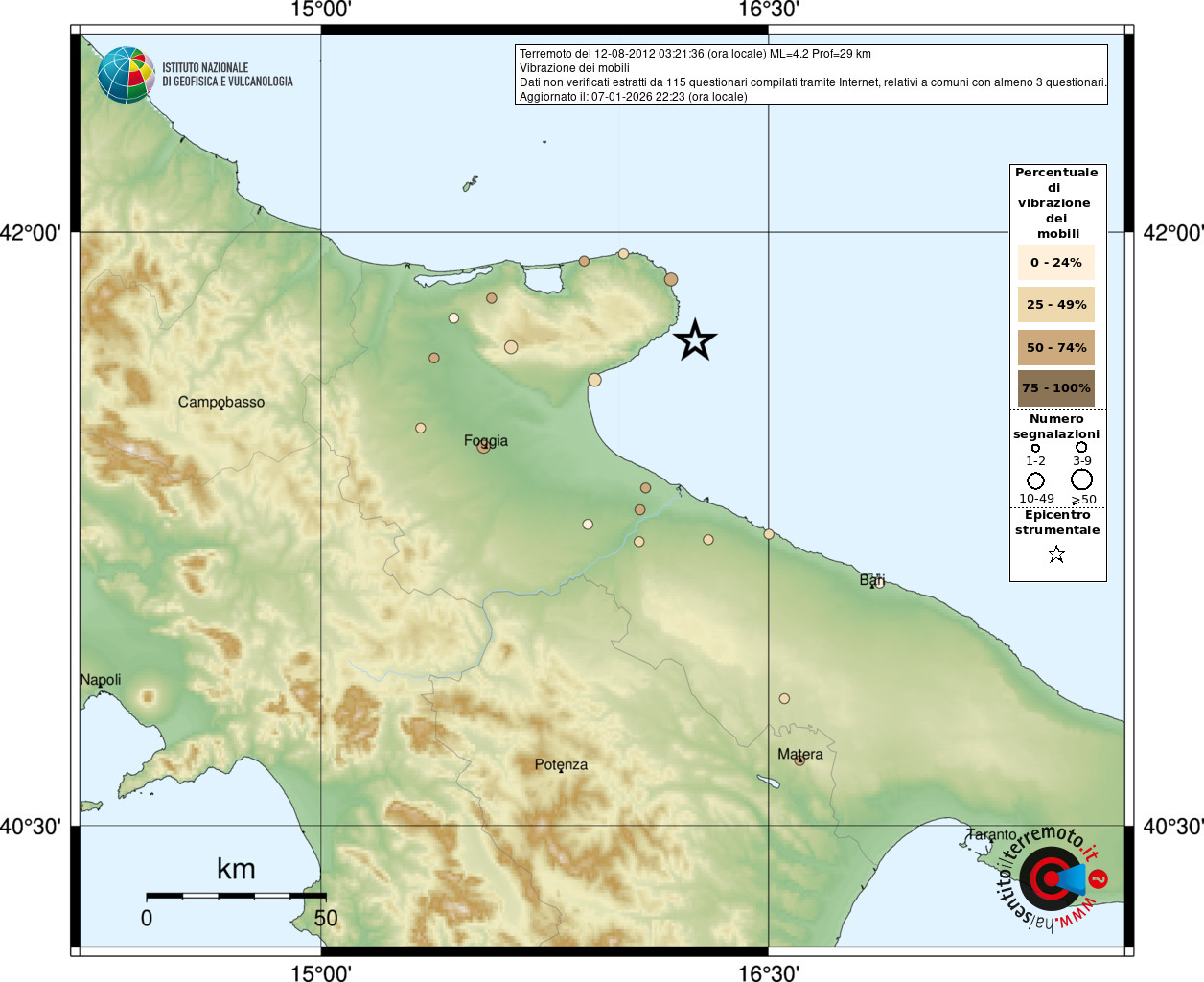The image size is (1204, 982).
Task: Click the Bari city label
Action: [871, 580]
